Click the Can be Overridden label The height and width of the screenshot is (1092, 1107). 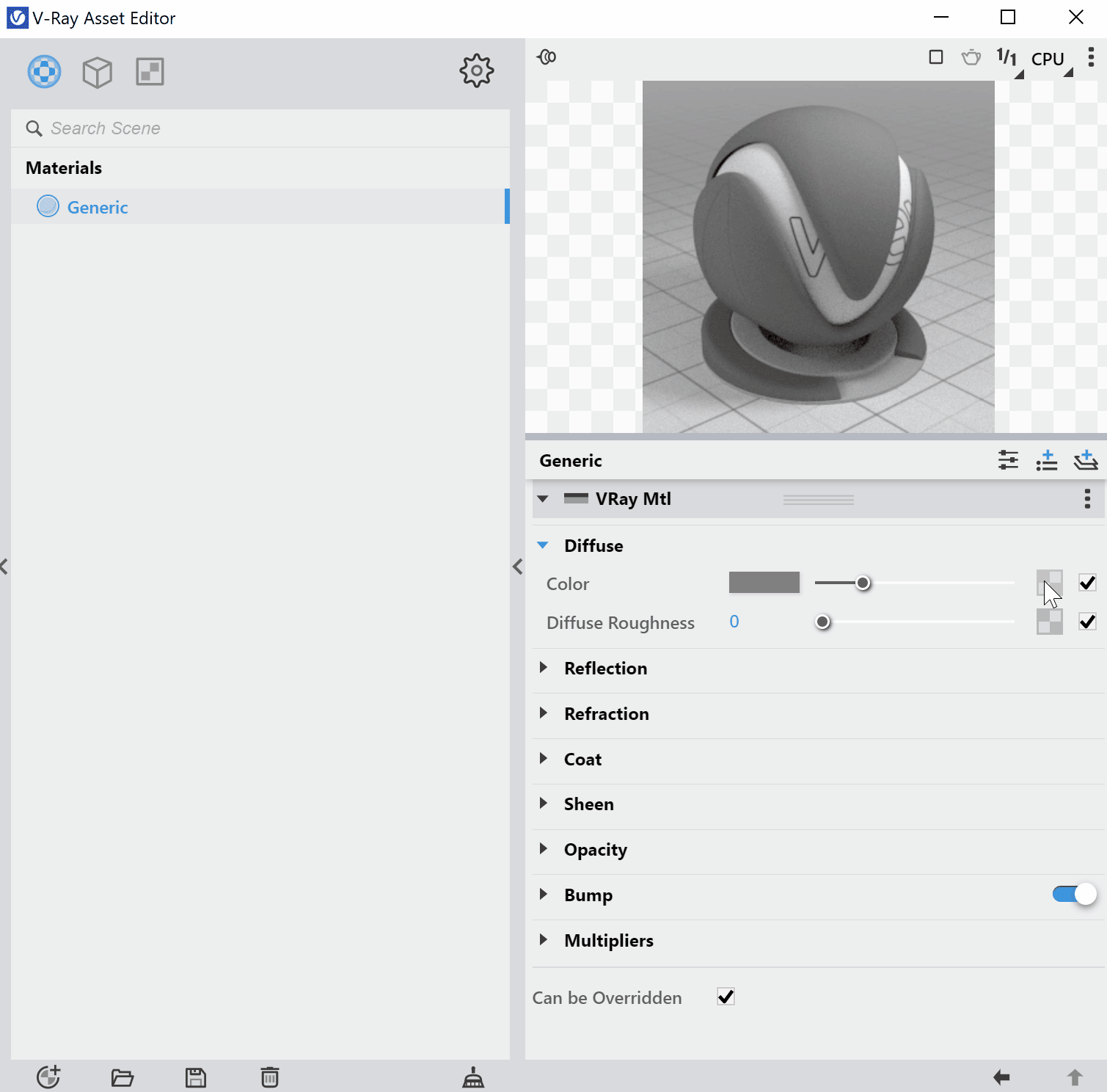[x=607, y=998]
